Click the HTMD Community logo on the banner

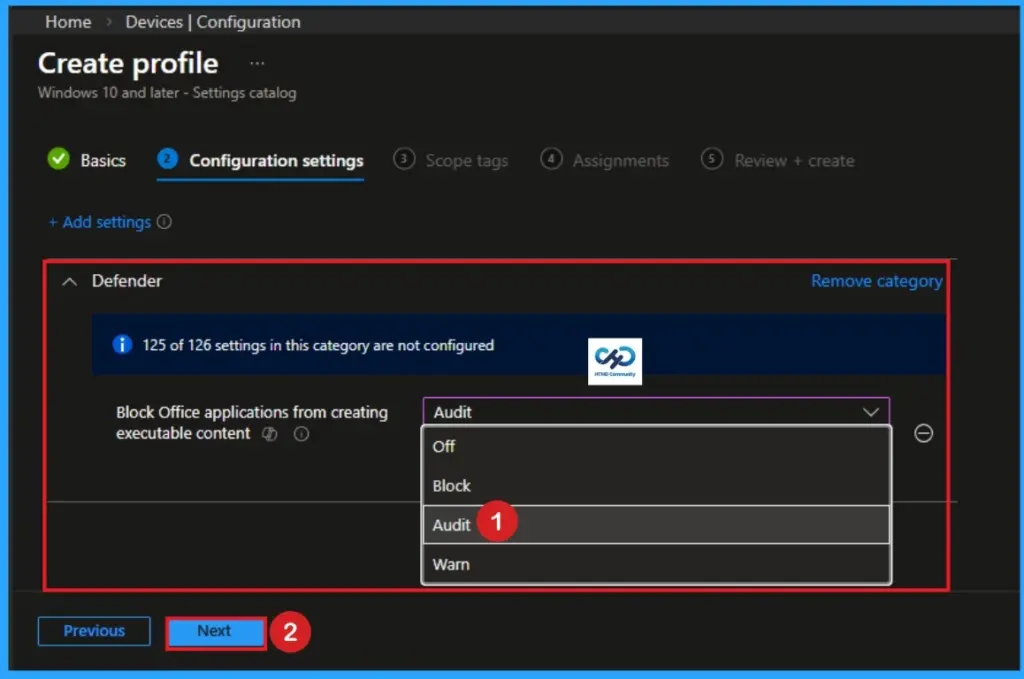pos(614,362)
